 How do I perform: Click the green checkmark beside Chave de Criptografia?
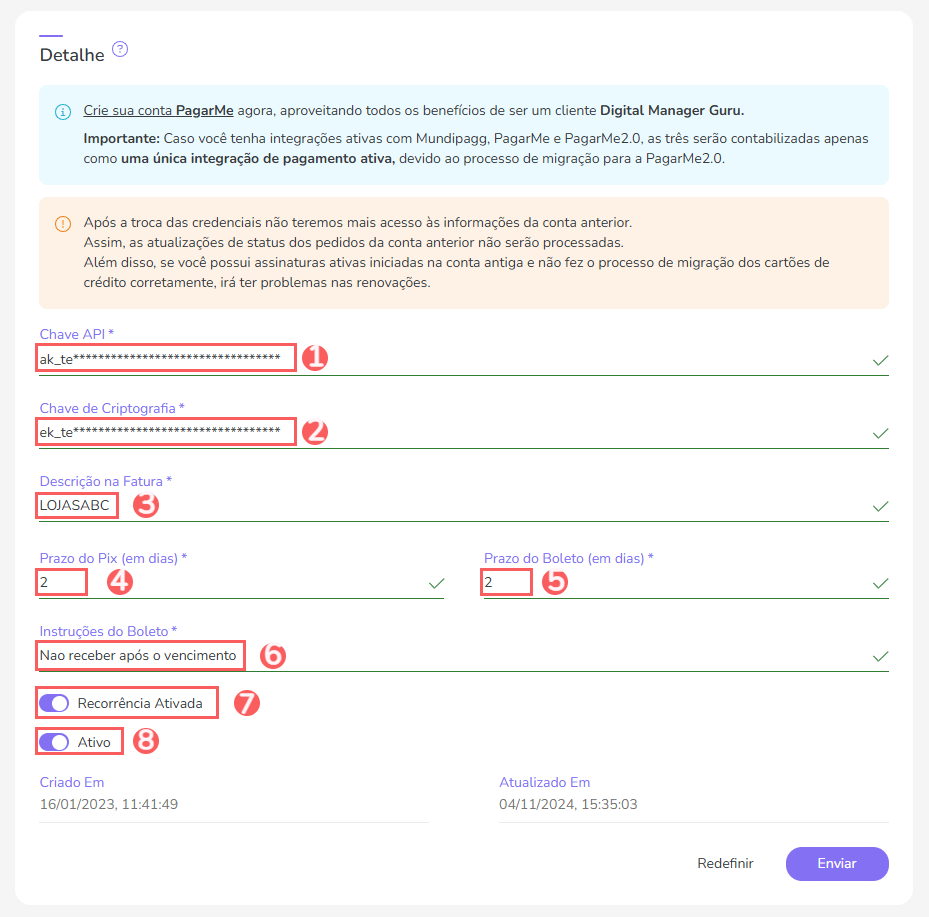[x=880, y=435]
